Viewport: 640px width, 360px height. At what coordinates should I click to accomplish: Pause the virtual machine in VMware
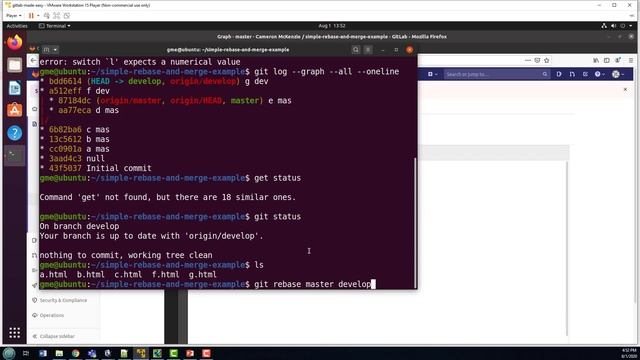pyautogui.click(x=31, y=16)
